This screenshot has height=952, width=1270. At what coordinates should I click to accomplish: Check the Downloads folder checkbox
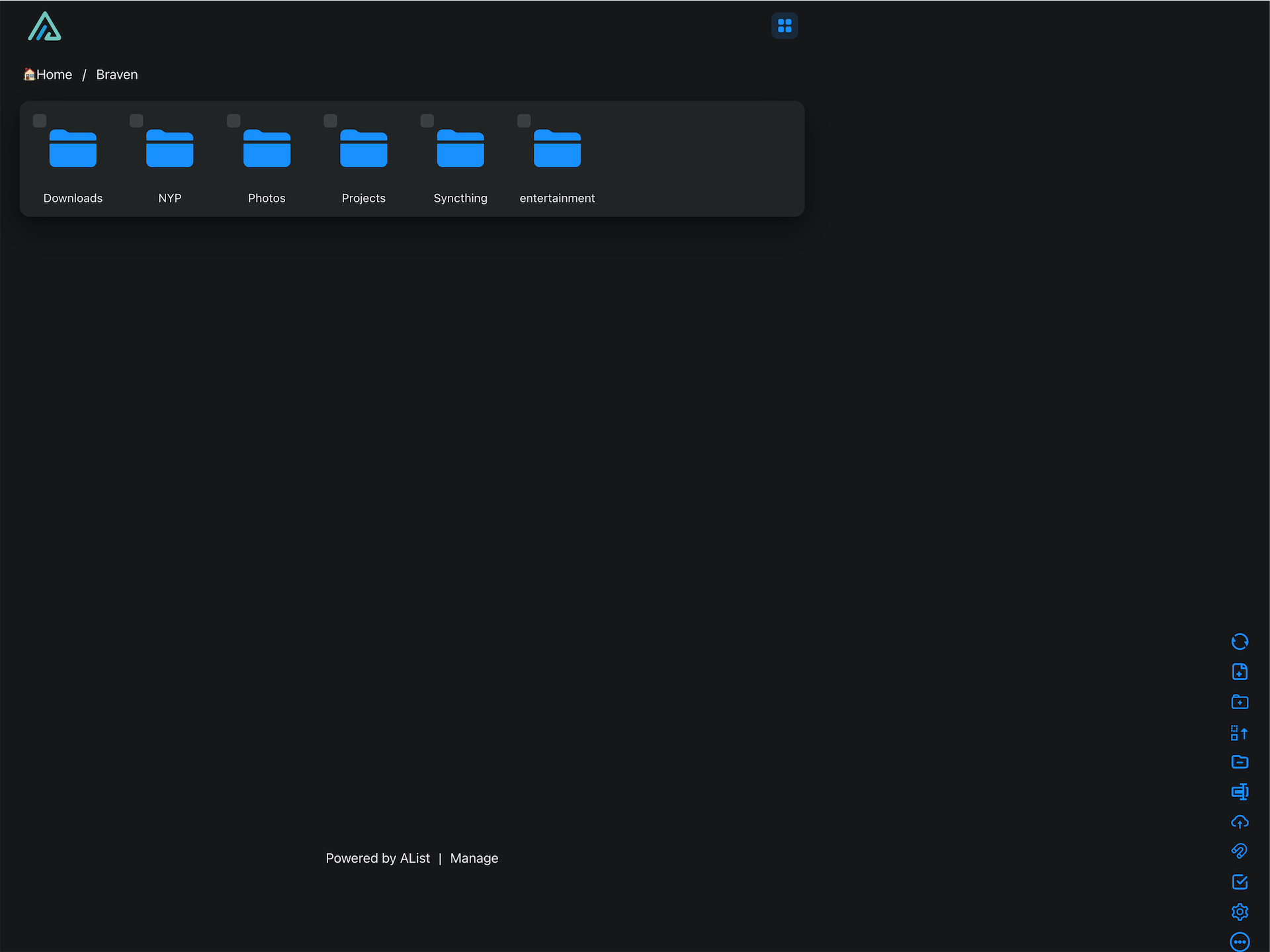[x=40, y=120]
